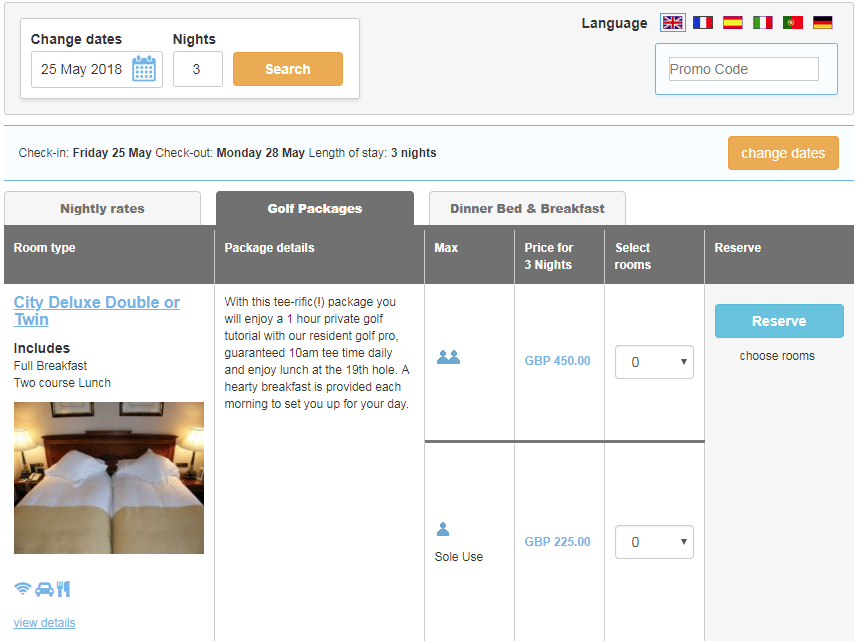The image size is (859, 641).
Task: Click the blue Reserve button
Action: tap(779, 321)
